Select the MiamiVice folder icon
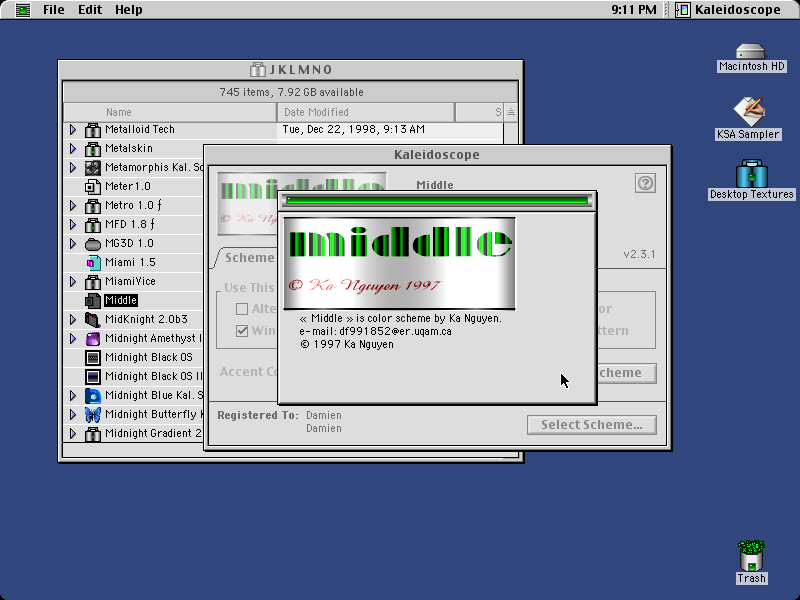 pos(92,282)
